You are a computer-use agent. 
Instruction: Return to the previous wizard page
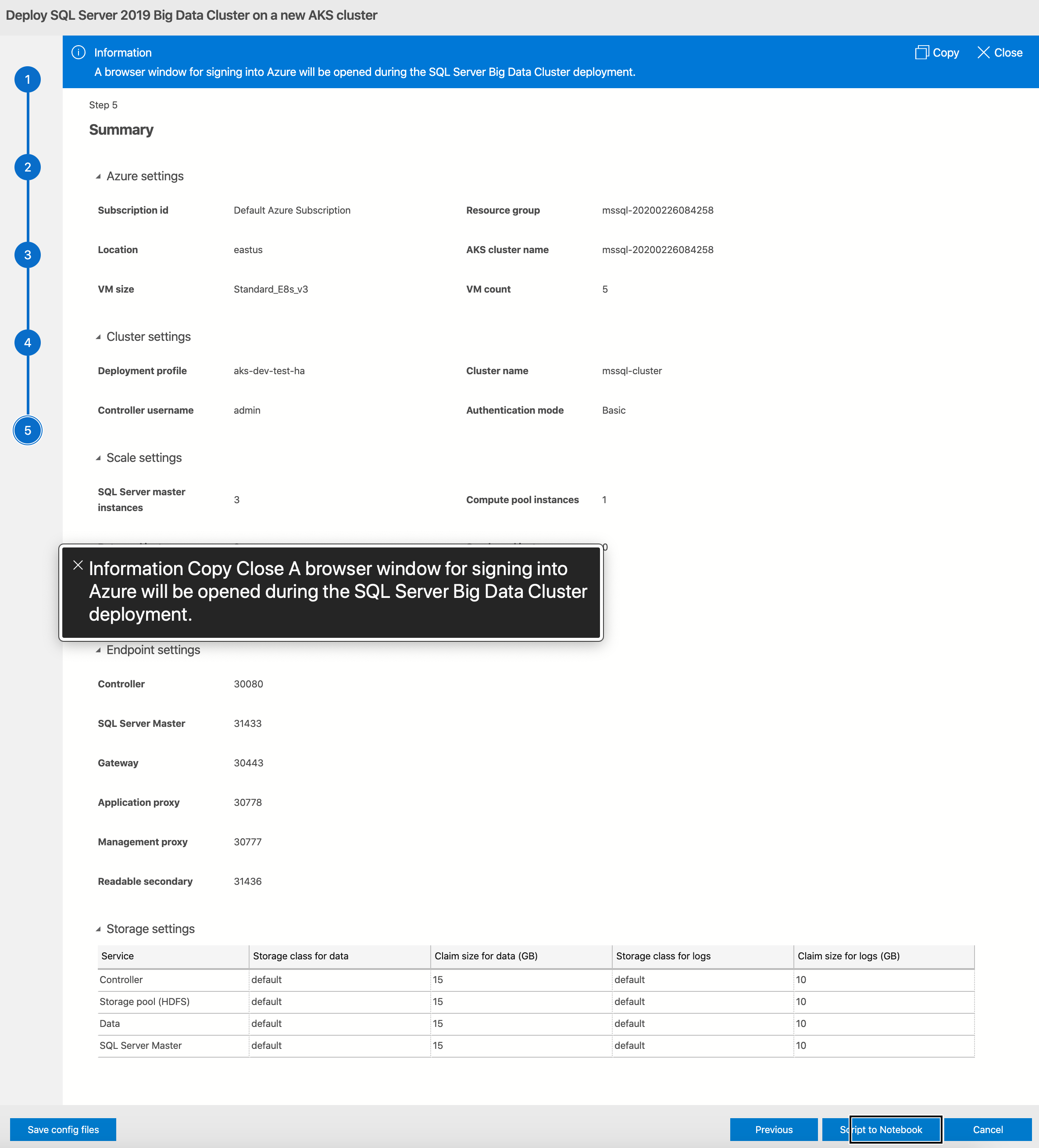tap(774, 1129)
